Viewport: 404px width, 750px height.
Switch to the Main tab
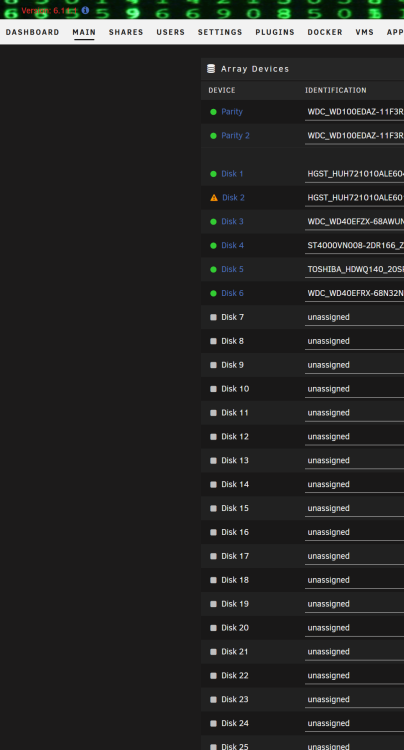(x=84, y=32)
